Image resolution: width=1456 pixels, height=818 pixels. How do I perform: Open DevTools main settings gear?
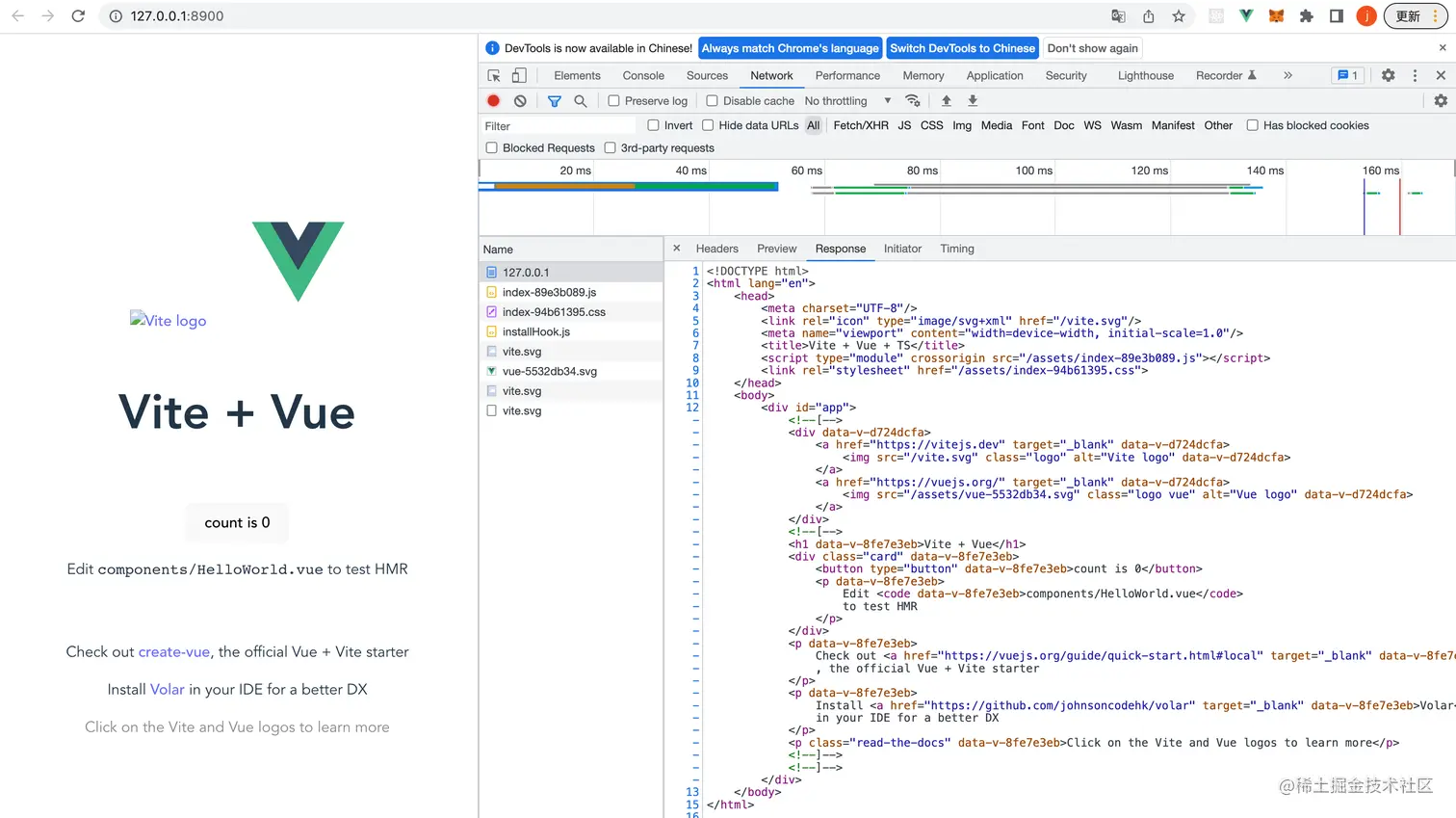(1388, 75)
